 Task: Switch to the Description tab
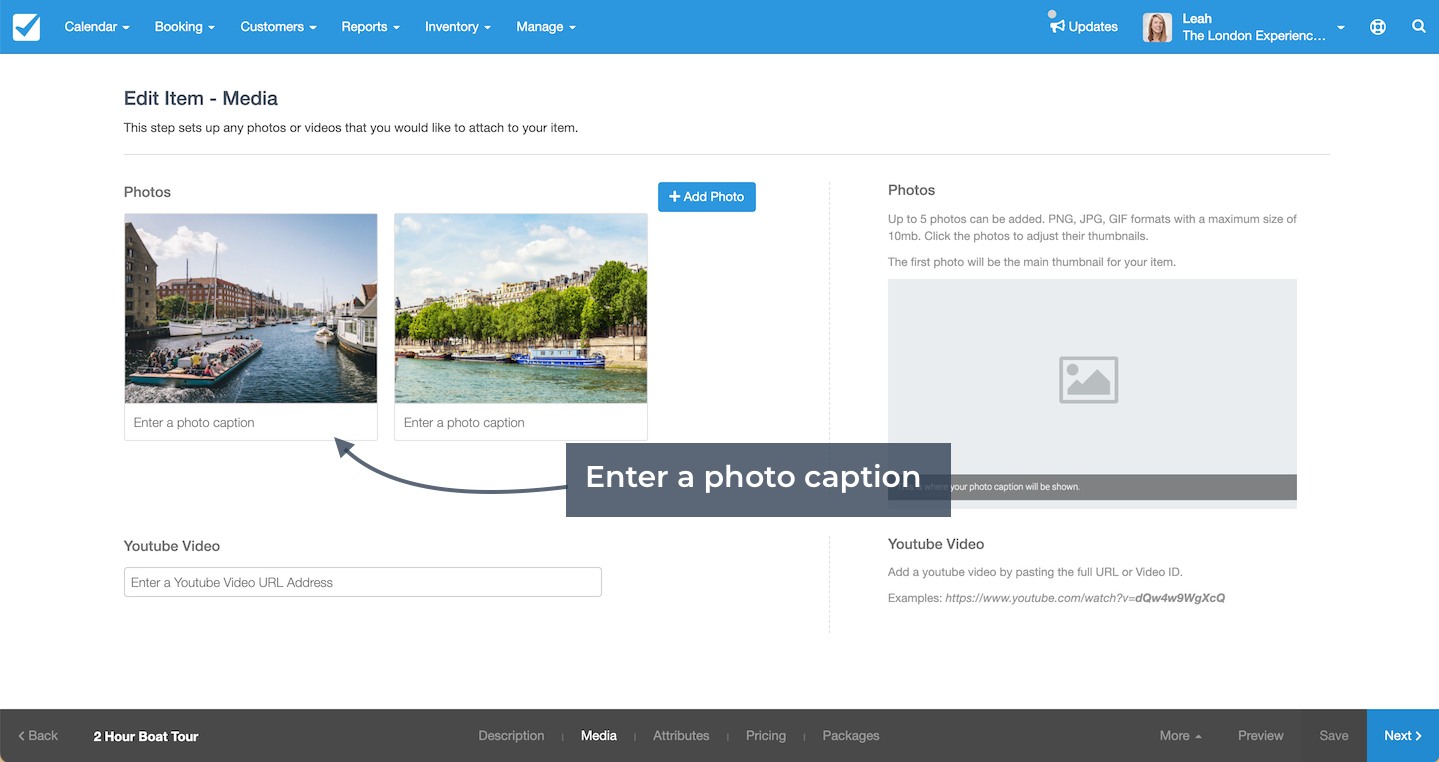point(511,736)
